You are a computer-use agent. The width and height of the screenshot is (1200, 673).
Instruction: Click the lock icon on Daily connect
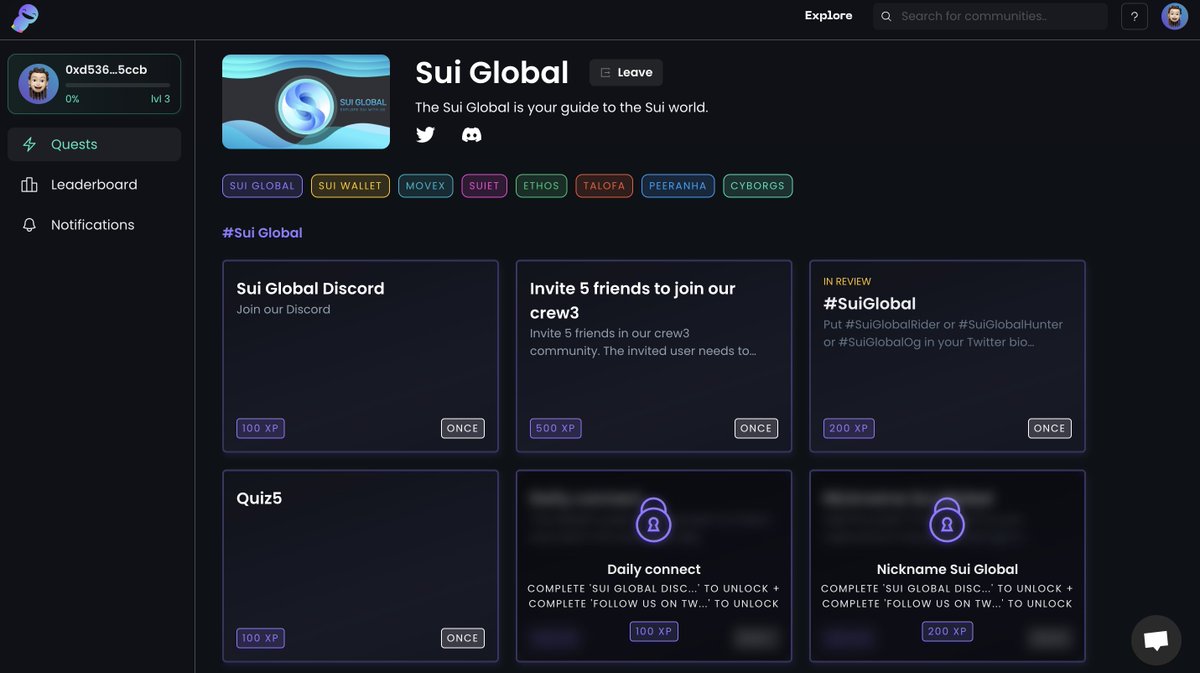pos(653,520)
